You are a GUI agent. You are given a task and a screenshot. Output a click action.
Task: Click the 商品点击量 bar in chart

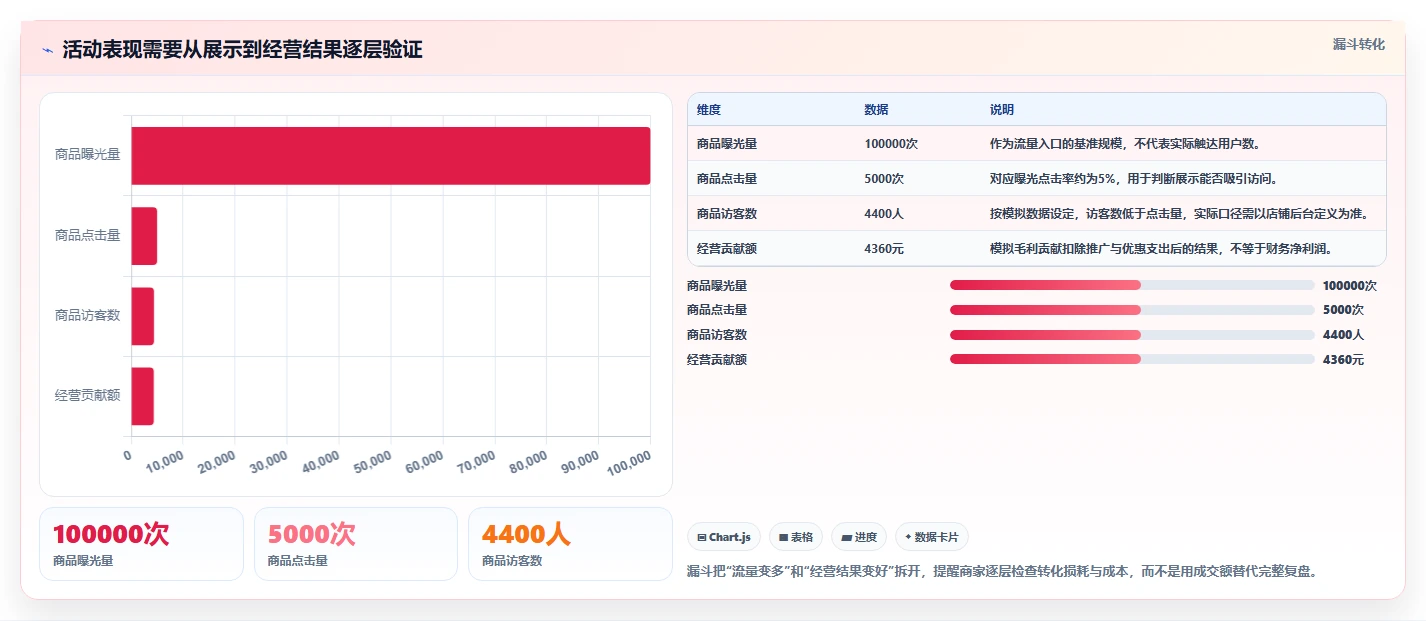coord(144,236)
